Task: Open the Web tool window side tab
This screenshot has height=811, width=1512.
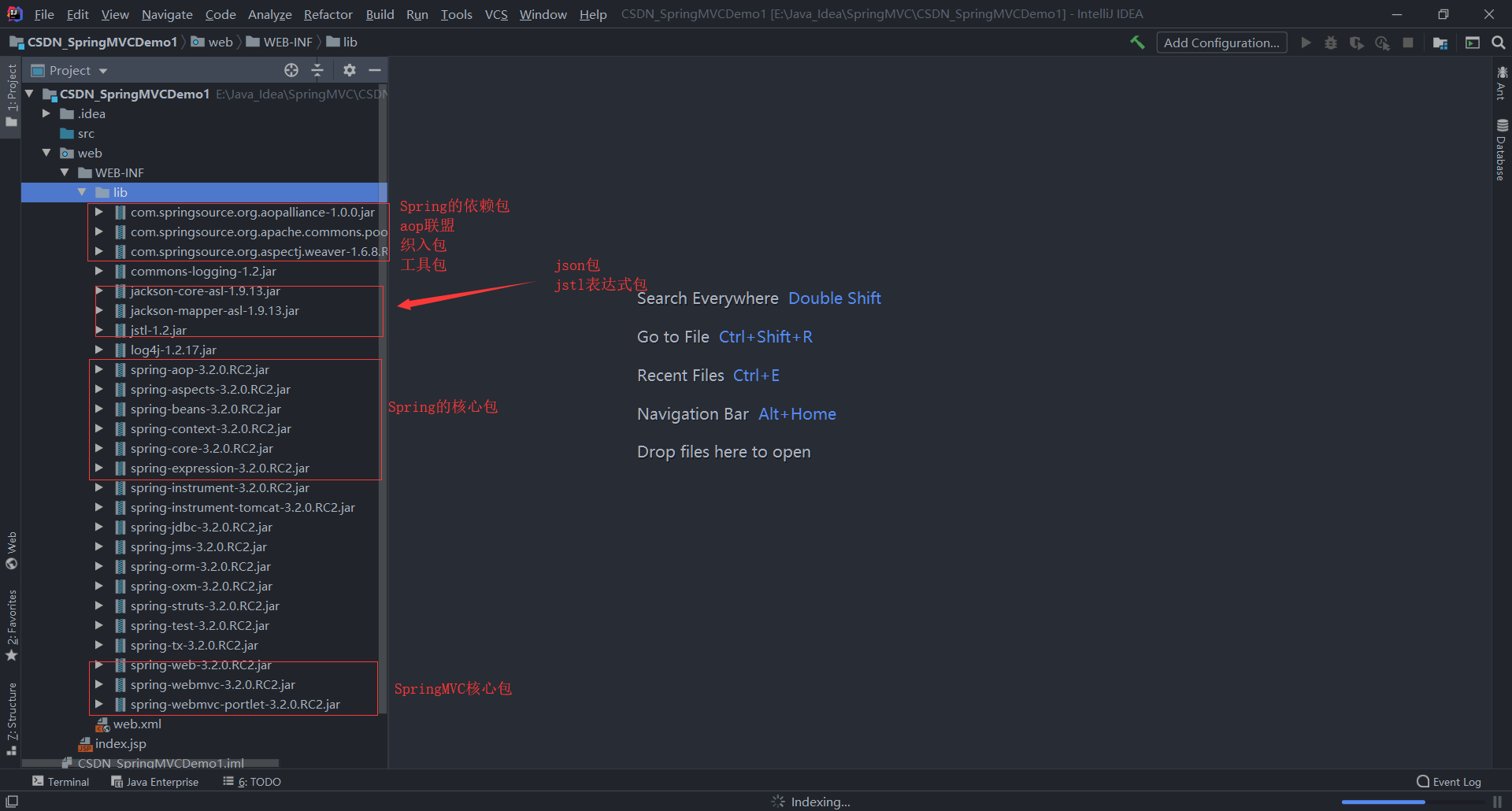Action: 11,550
